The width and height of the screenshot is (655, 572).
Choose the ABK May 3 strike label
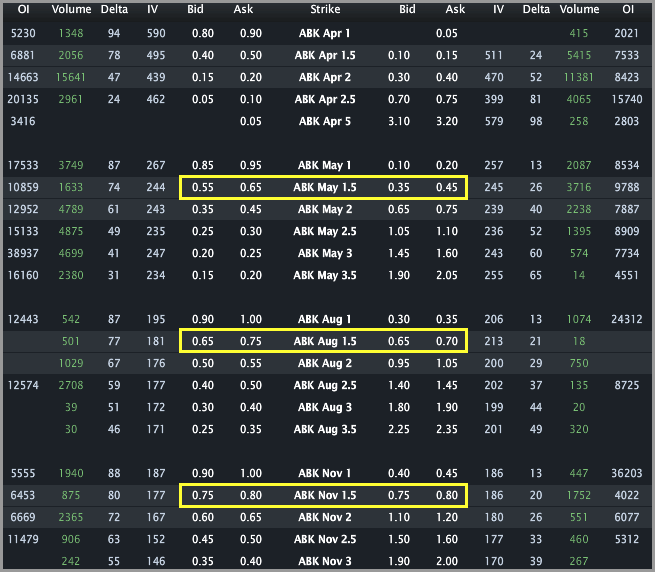[x=325, y=253]
